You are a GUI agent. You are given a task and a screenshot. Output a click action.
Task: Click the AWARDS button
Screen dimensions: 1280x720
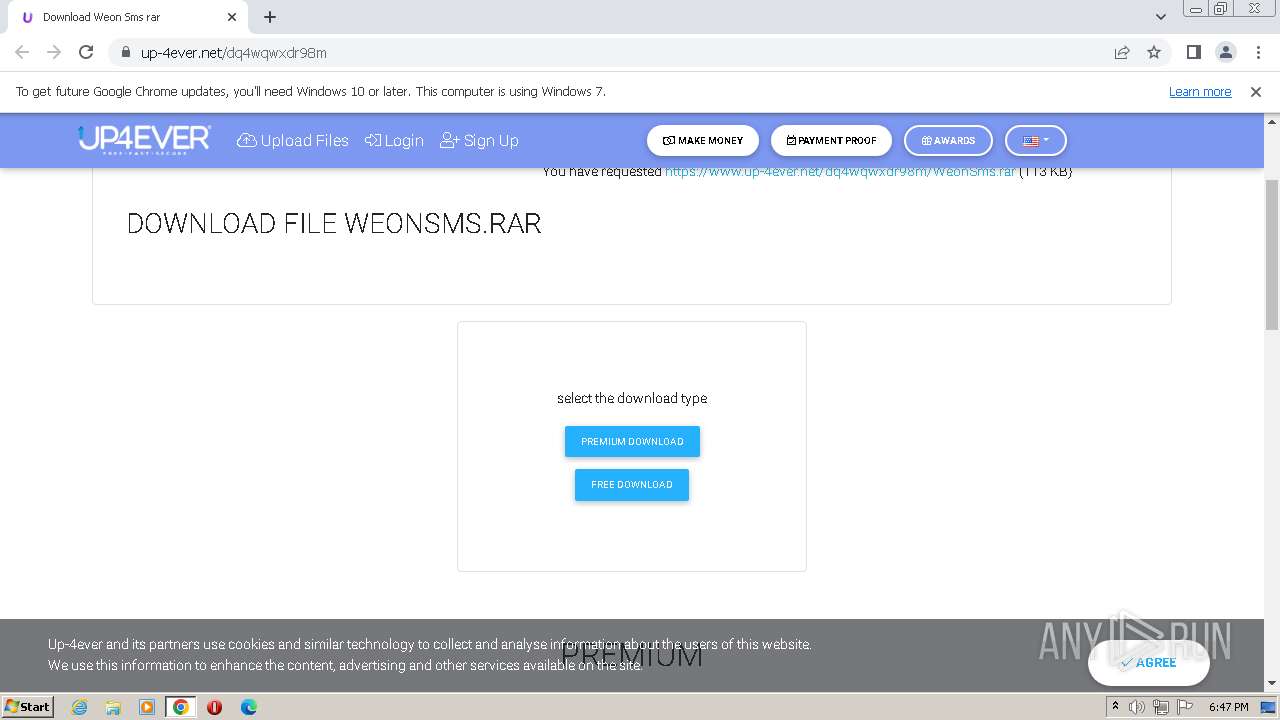pos(948,140)
